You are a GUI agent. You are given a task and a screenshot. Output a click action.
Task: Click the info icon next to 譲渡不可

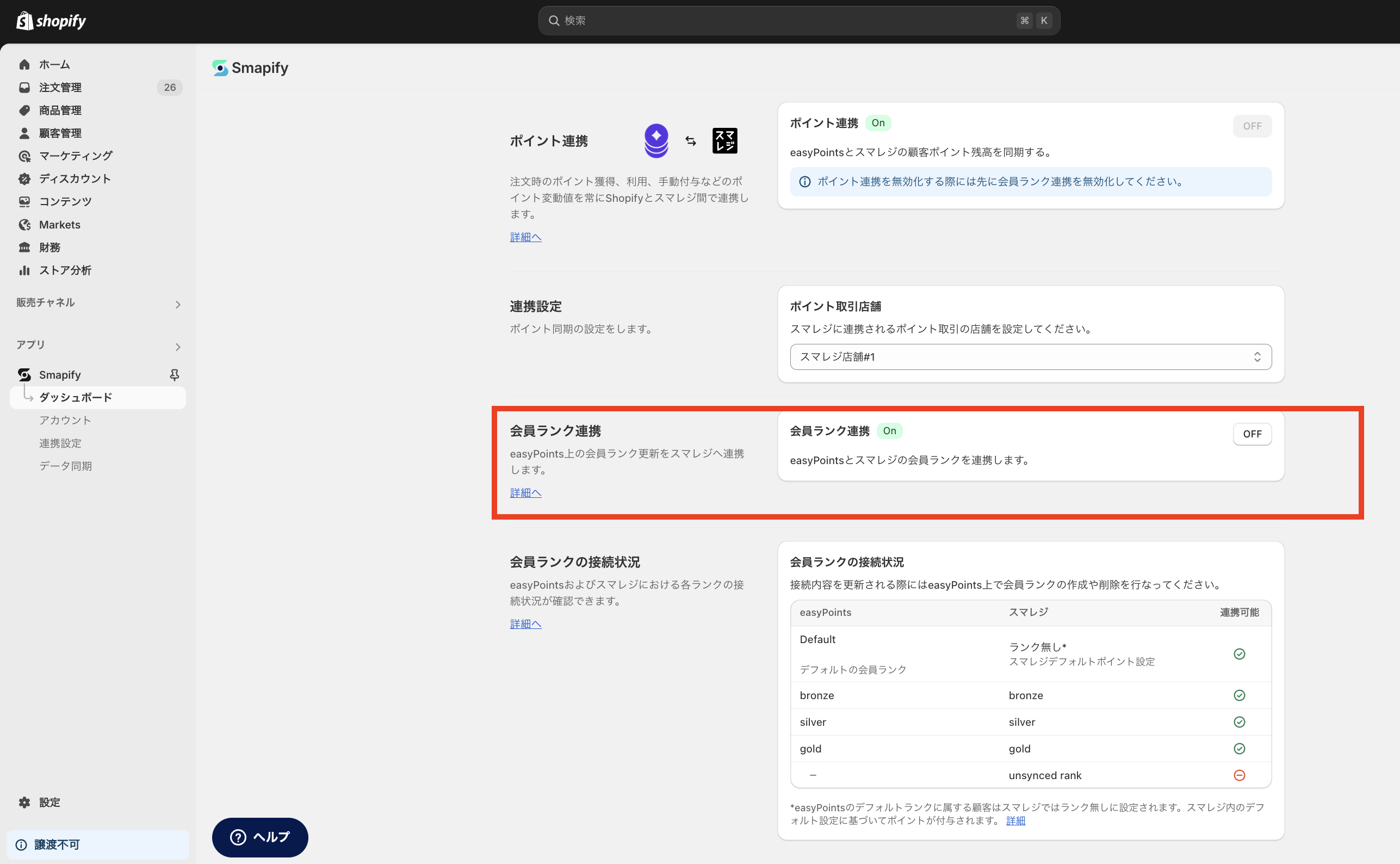coord(21,844)
